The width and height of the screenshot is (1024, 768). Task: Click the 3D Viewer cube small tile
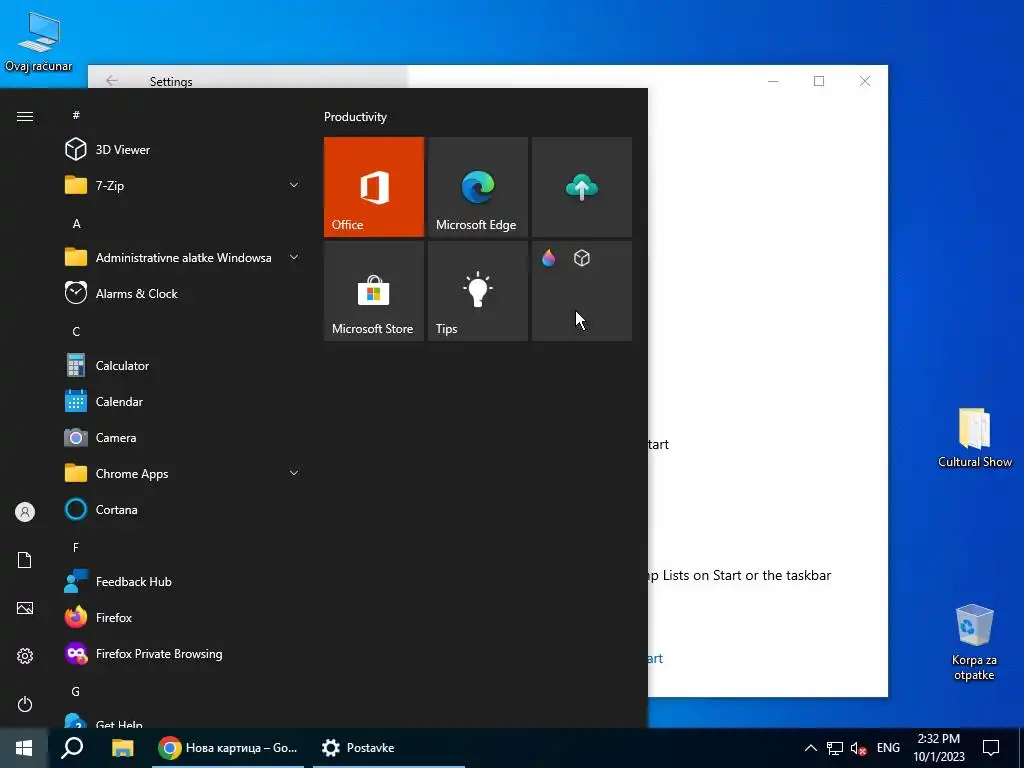click(582, 258)
